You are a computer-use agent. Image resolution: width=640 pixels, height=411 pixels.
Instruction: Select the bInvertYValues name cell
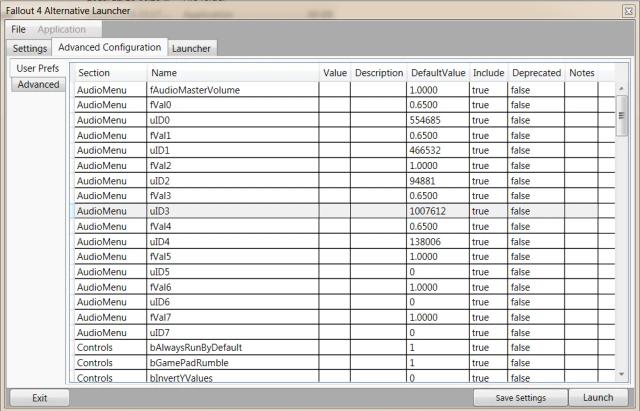coord(233,377)
